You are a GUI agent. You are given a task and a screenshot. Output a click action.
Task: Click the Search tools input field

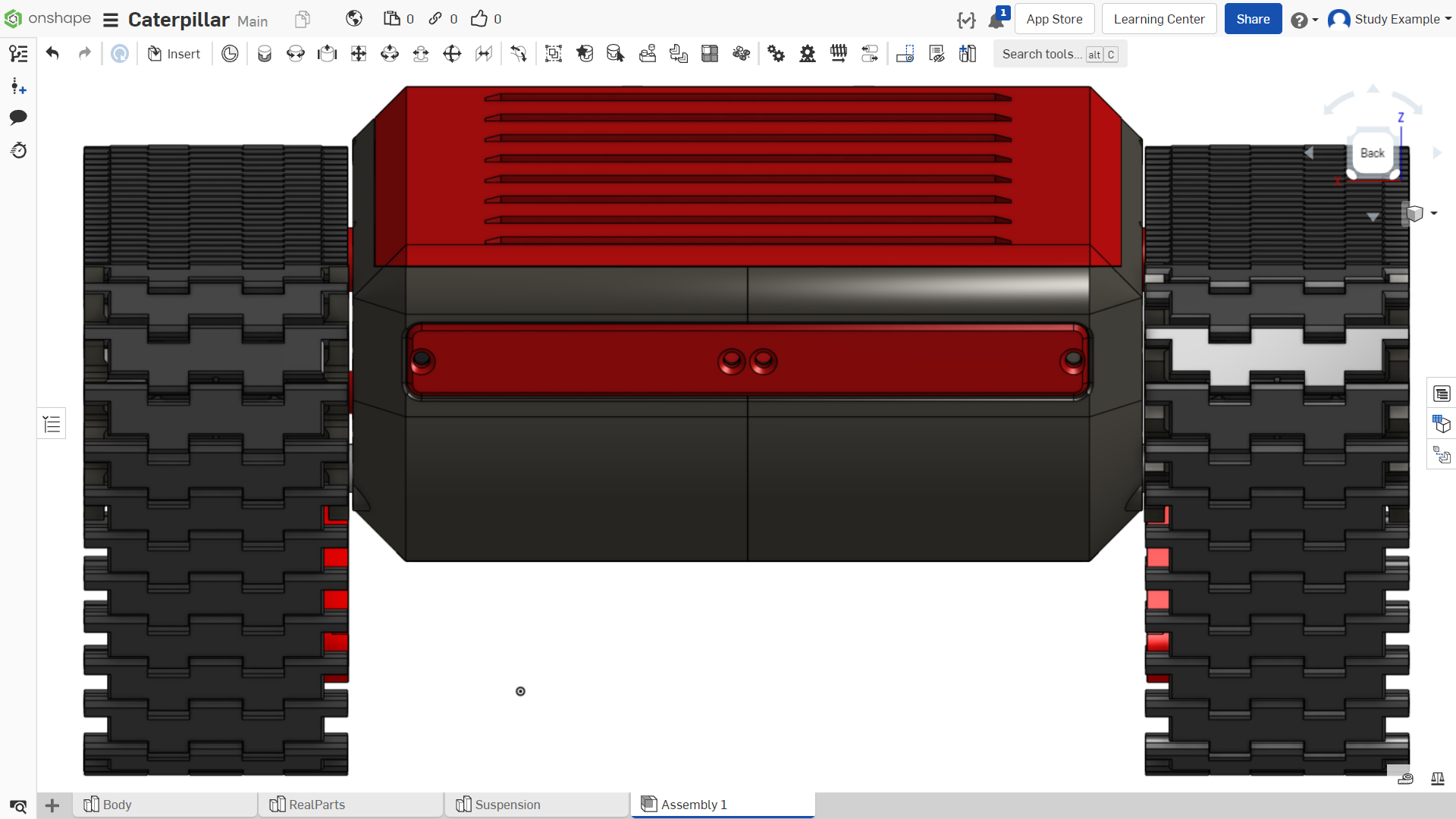[x=1059, y=54]
